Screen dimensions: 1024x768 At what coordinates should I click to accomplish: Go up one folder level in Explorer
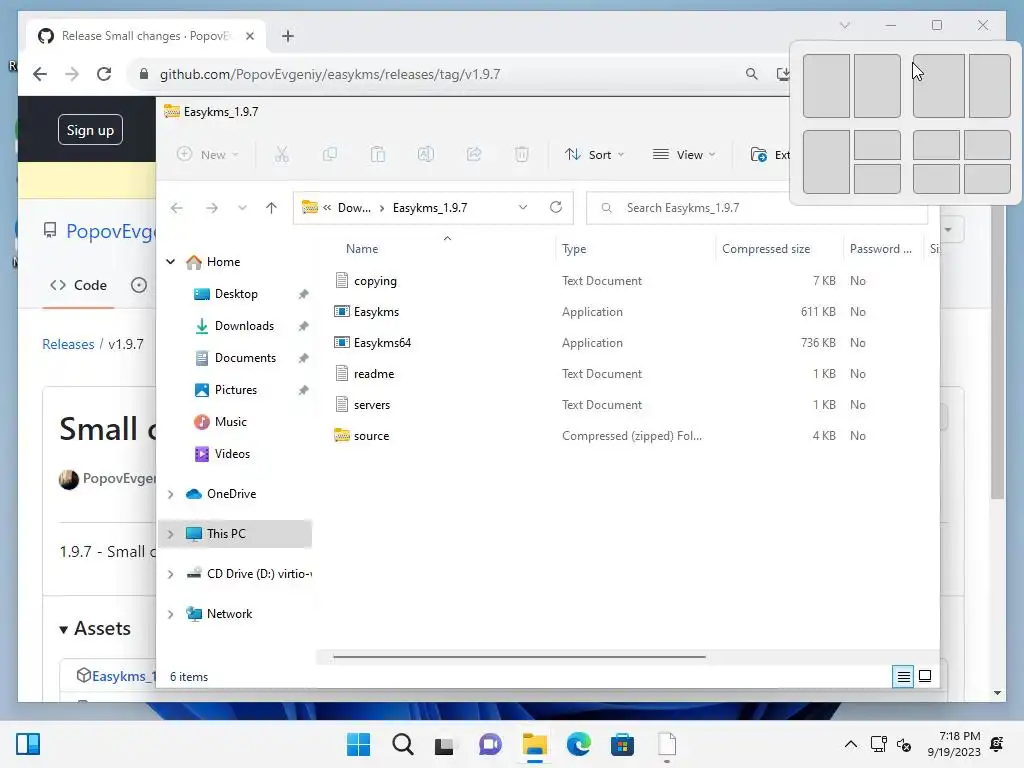272,208
